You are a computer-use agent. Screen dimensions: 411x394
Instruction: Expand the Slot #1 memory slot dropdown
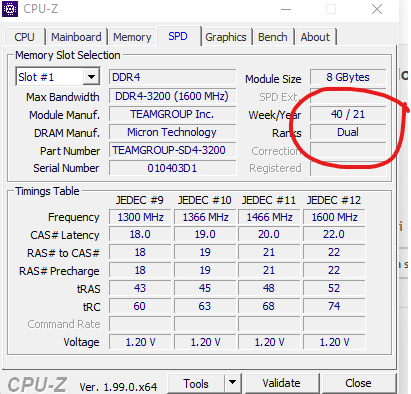coord(91,77)
